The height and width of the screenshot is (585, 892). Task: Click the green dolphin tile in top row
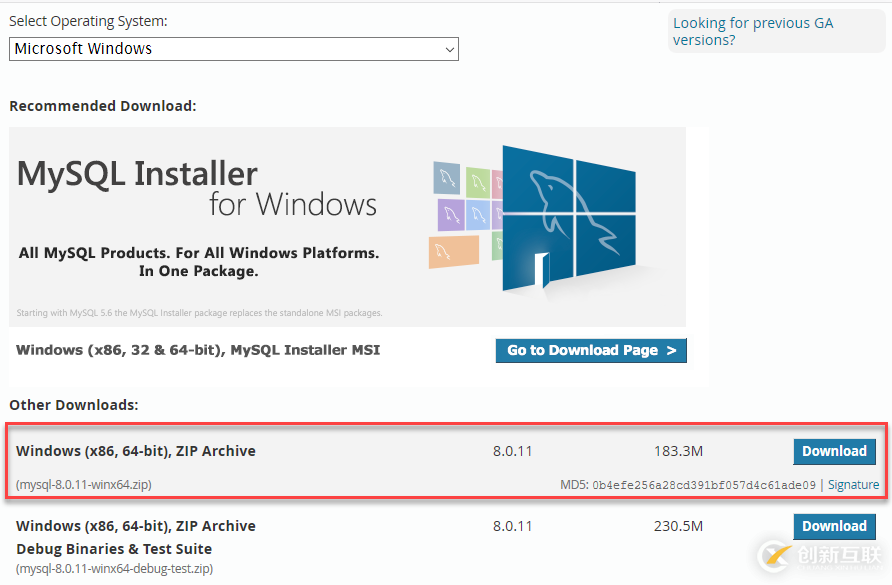478,183
